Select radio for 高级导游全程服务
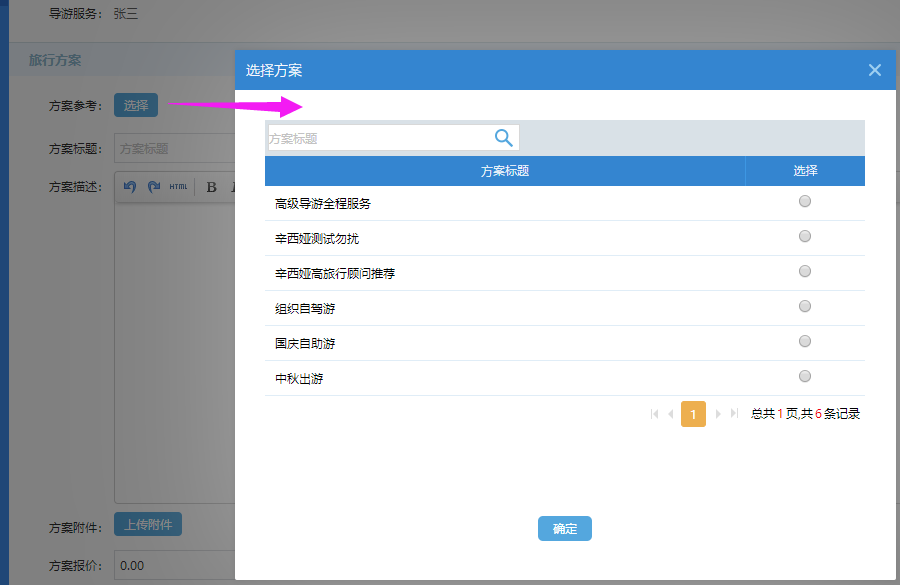The image size is (900, 585). tap(805, 202)
